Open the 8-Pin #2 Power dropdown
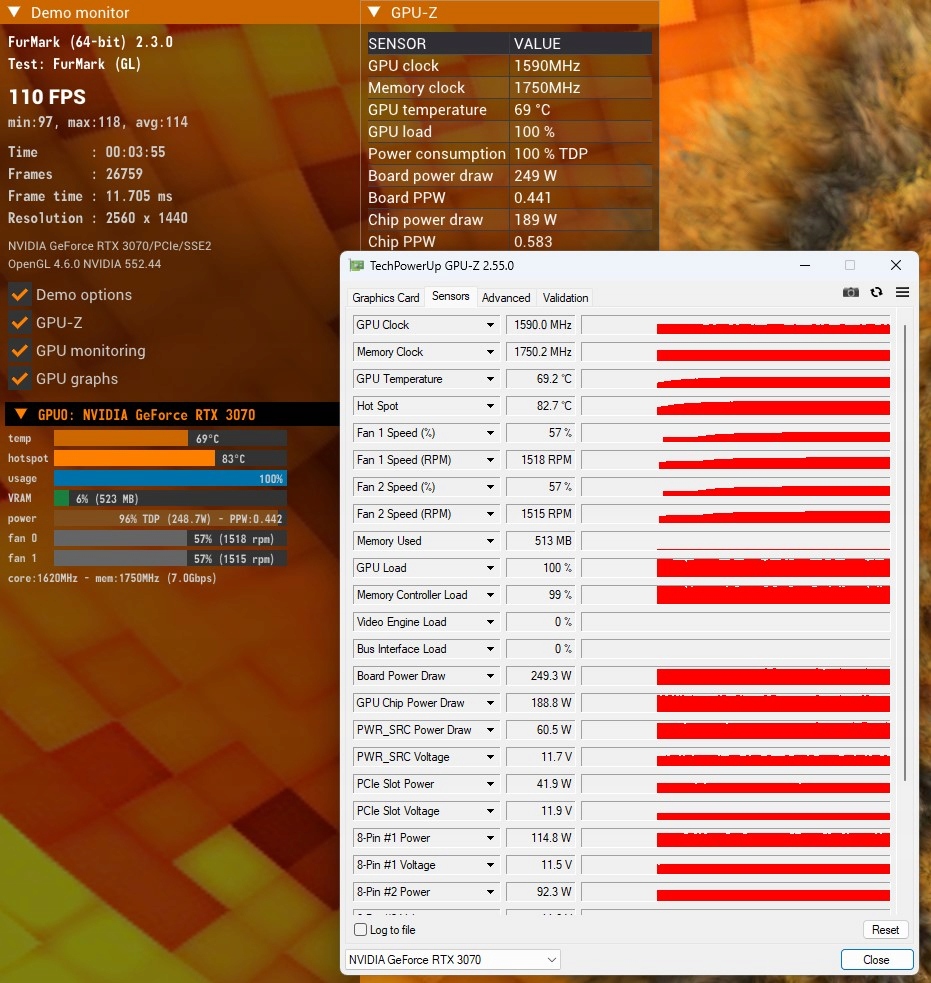This screenshot has width=931, height=983. (x=490, y=891)
